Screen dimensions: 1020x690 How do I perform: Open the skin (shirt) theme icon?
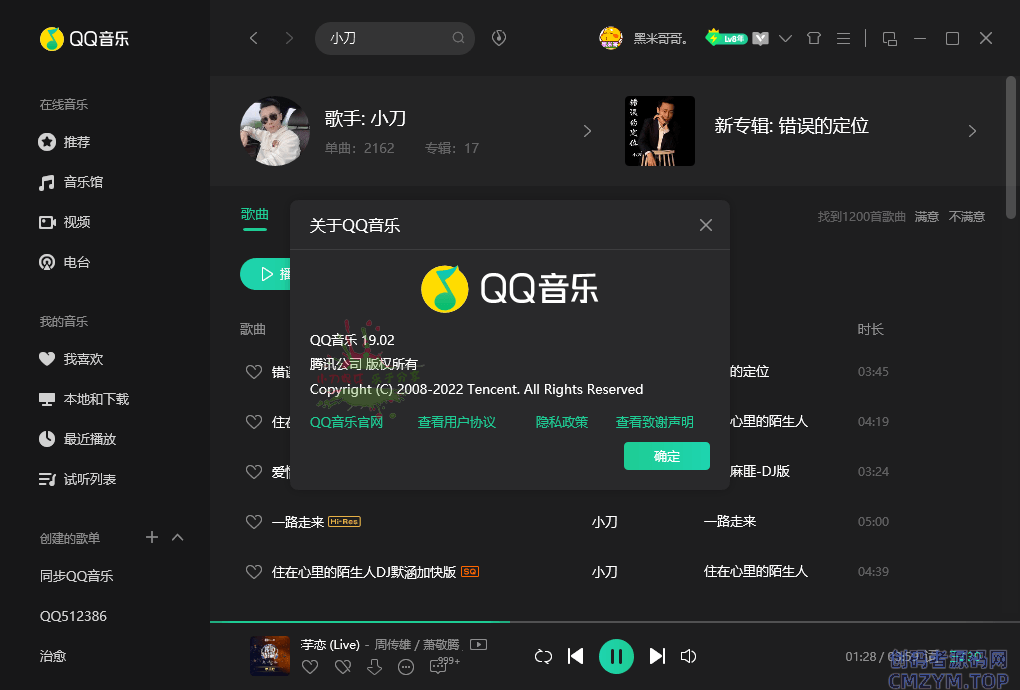pyautogui.click(x=813, y=38)
